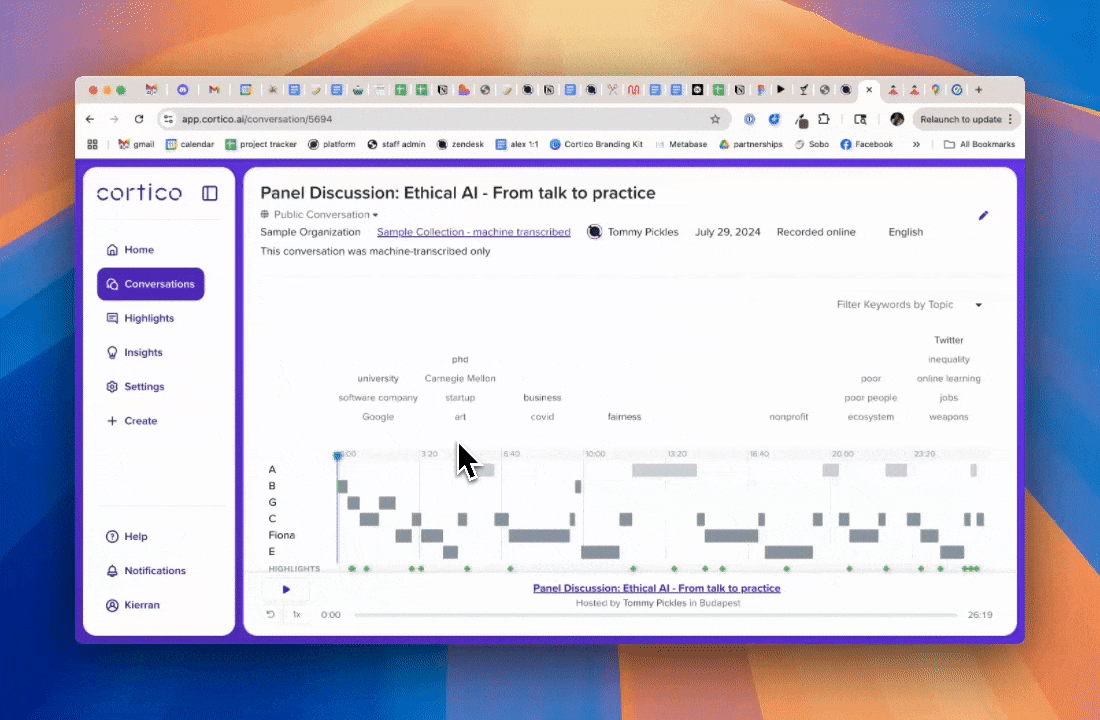Click the rewind replay icon
Viewport: 1100px width, 720px height.
coord(271,614)
